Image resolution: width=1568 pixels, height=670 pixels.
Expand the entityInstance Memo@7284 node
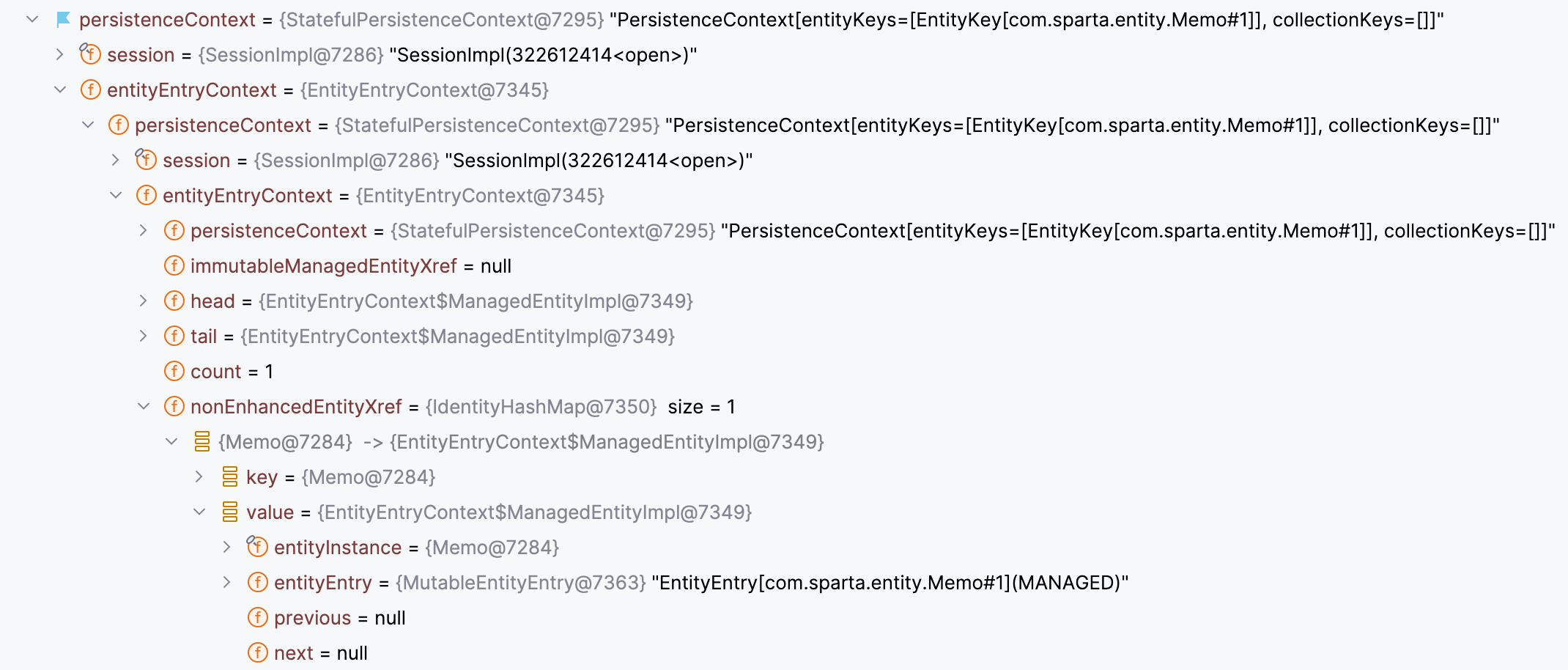227,547
